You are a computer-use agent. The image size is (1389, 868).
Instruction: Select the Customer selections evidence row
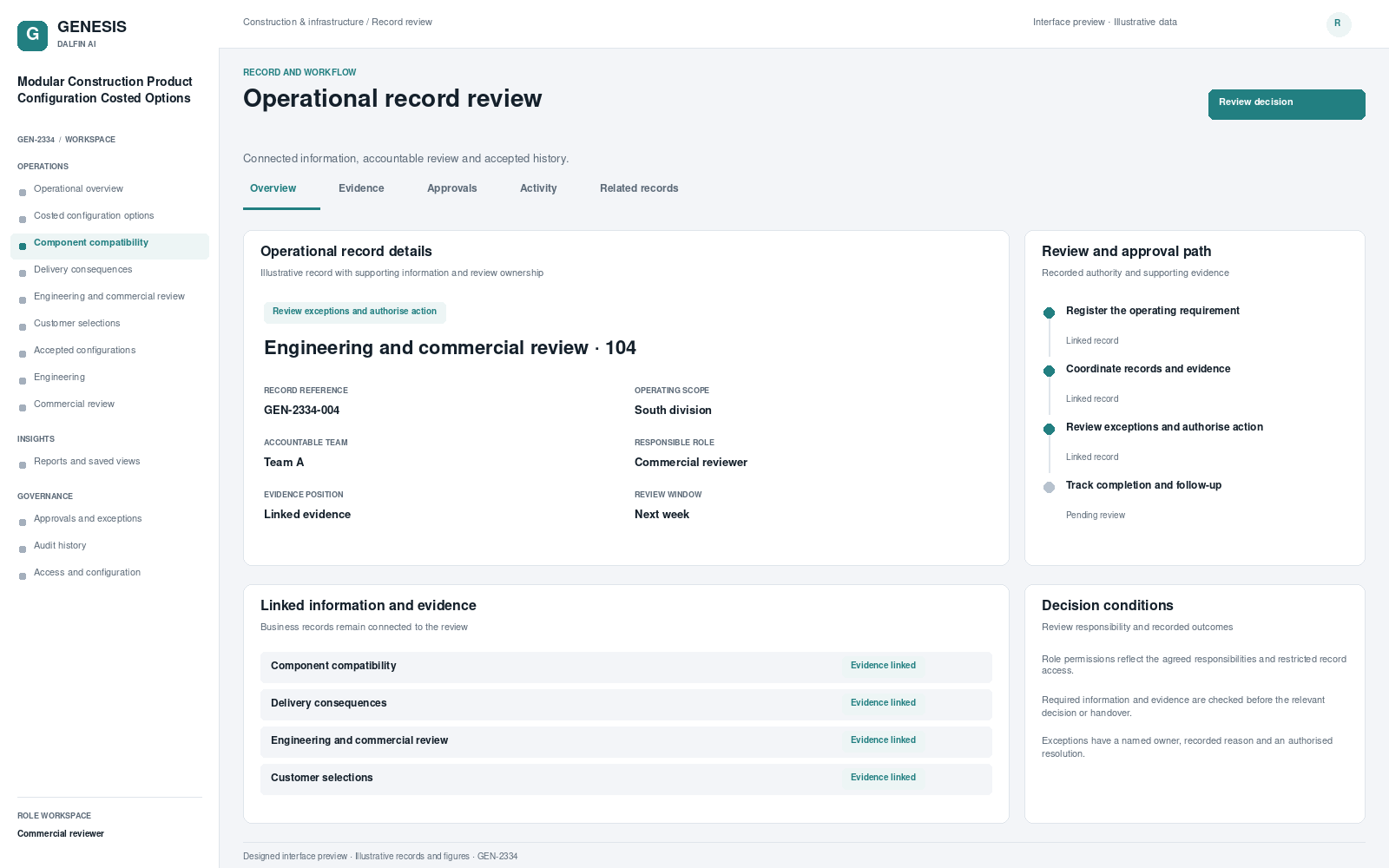click(626, 779)
